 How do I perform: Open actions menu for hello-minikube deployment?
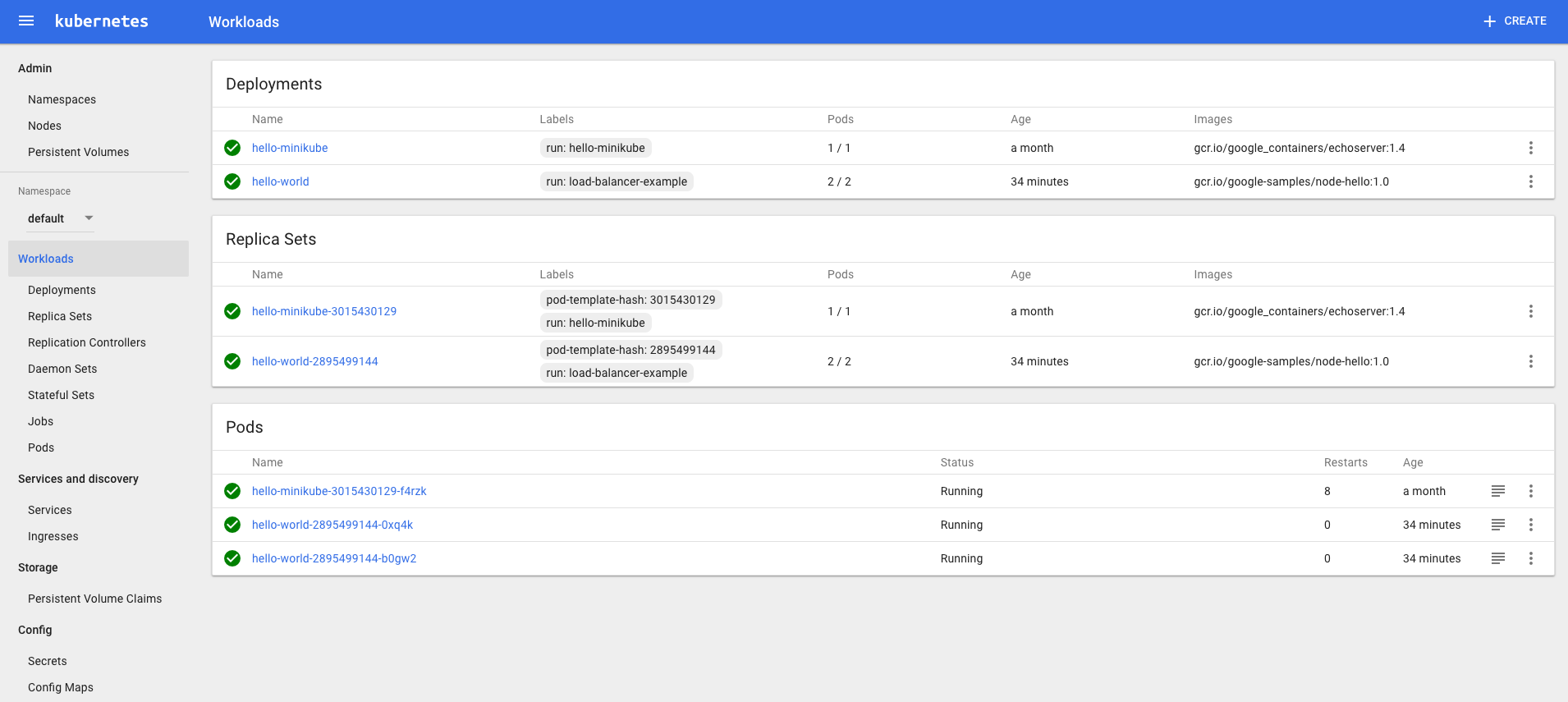coord(1530,148)
